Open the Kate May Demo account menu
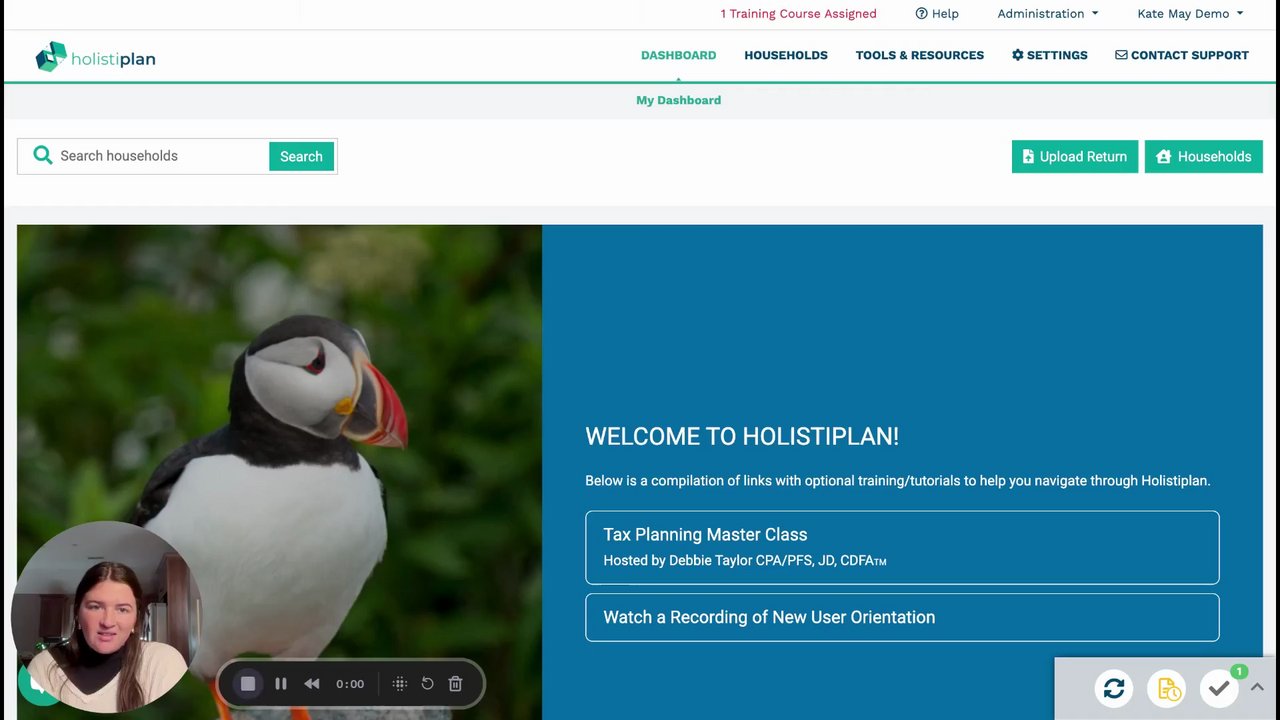This screenshot has width=1280, height=720. [1190, 14]
